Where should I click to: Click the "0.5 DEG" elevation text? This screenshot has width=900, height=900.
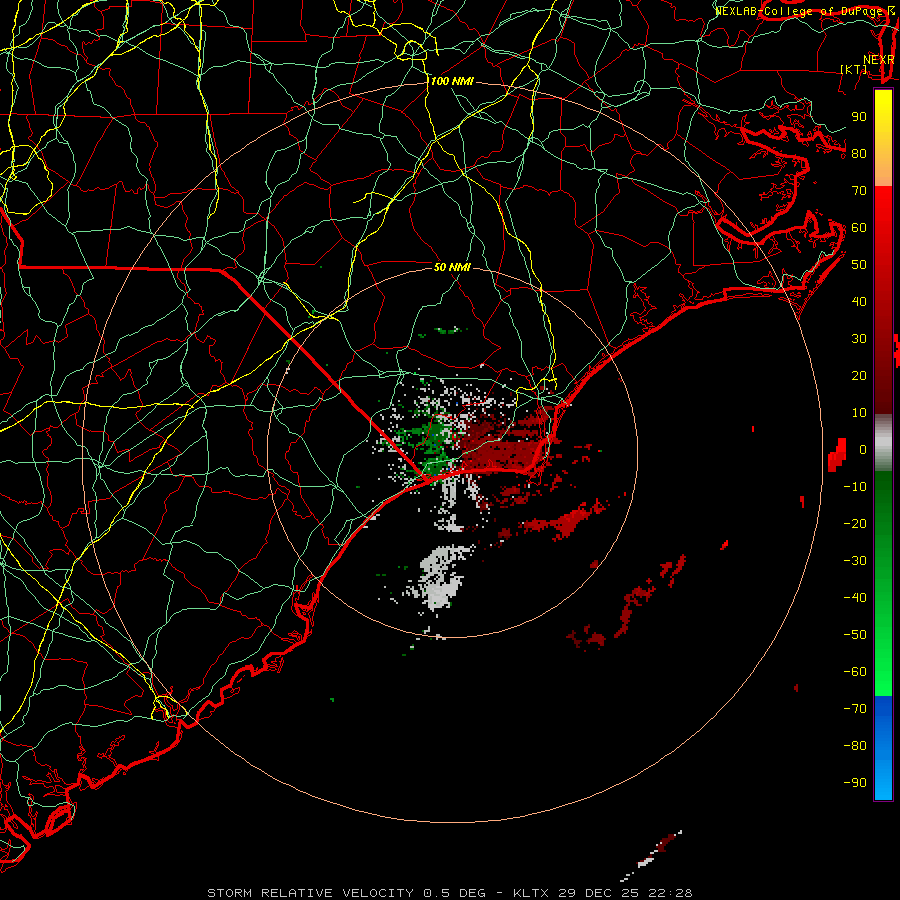454,893
